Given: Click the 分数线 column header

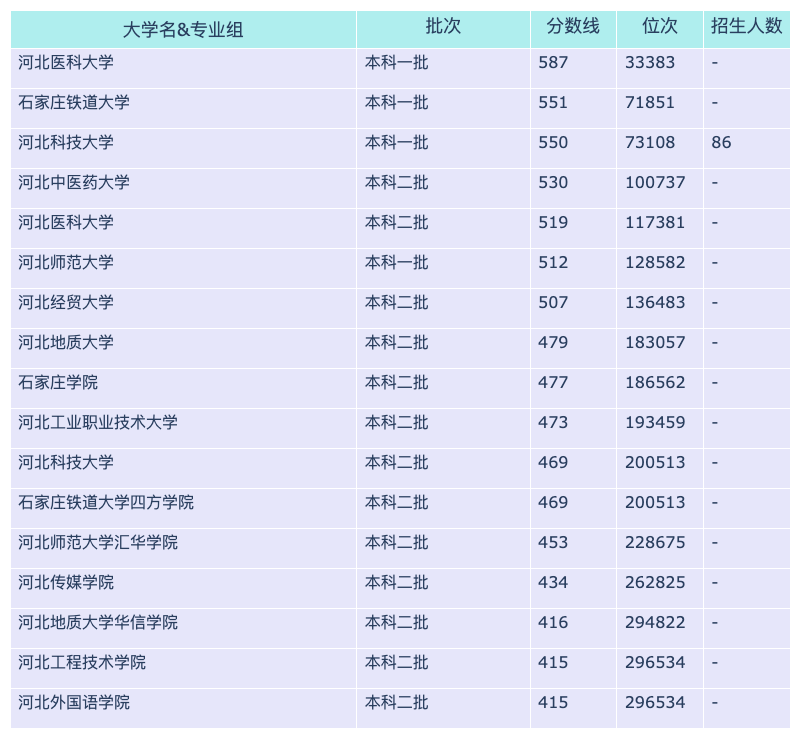Looking at the screenshot, I should pos(573,30).
